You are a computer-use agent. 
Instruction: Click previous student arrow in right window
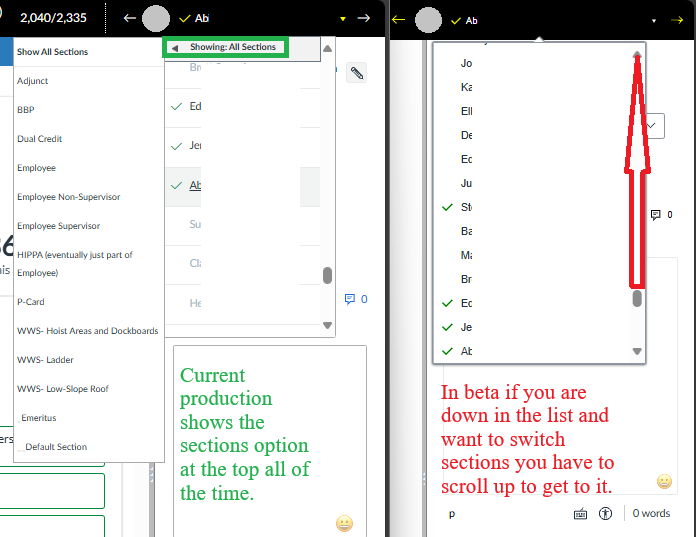click(399, 20)
